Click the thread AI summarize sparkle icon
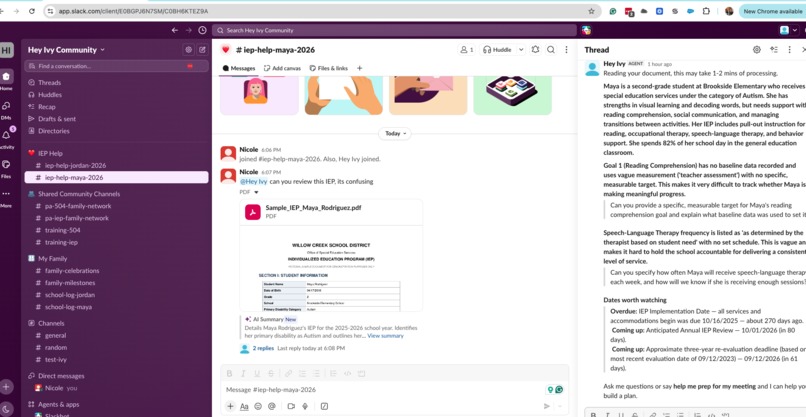The height and width of the screenshot is (417, 806). click(774, 50)
